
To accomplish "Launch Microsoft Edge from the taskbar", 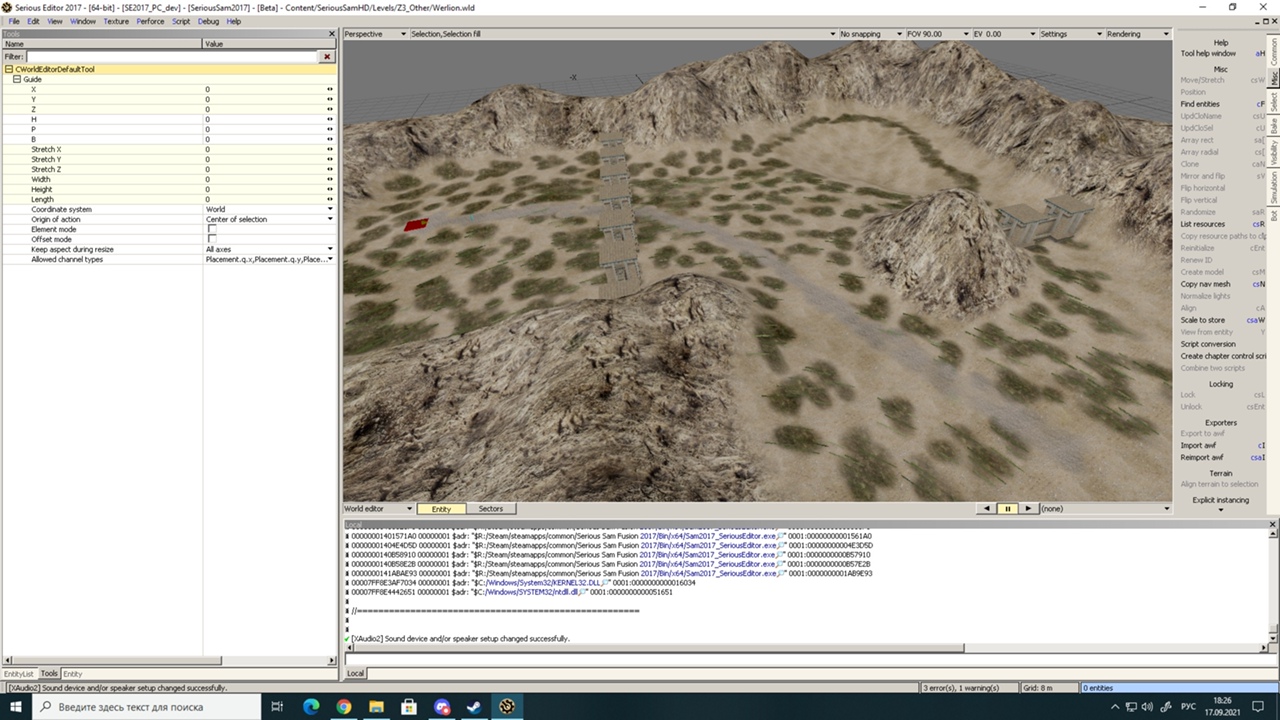I will [x=311, y=707].
